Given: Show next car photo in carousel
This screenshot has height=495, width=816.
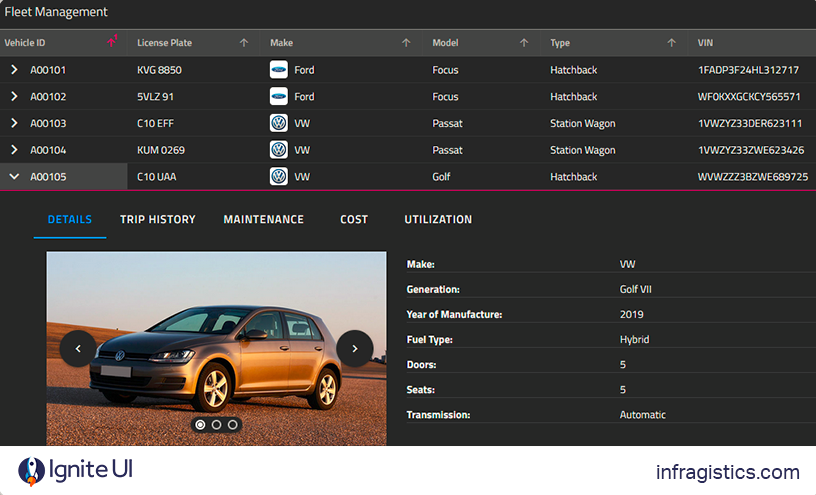Looking at the screenshot, I should (355, 349).
